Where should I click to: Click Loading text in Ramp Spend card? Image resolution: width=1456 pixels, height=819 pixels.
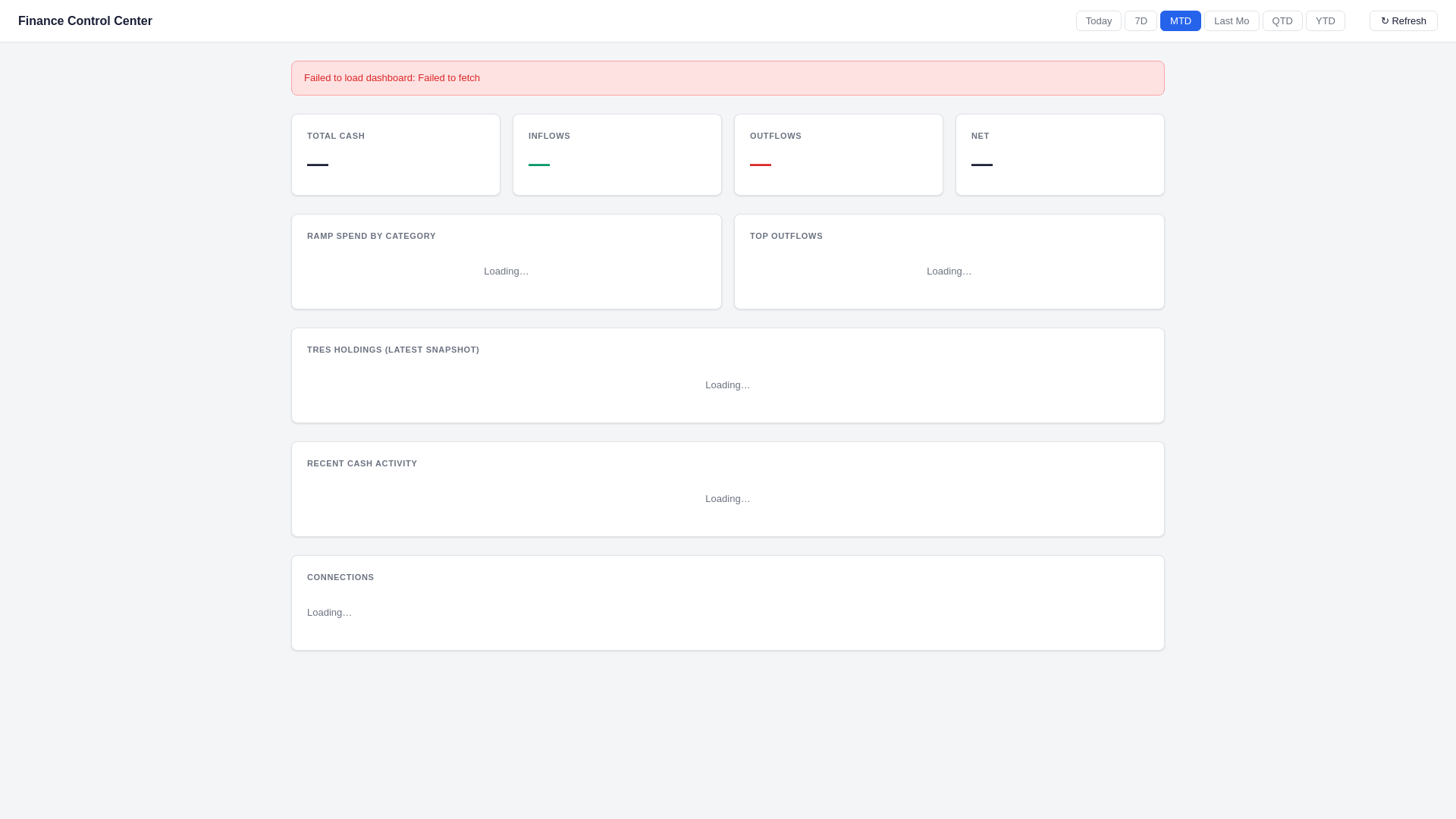click(x=507, y=271)
